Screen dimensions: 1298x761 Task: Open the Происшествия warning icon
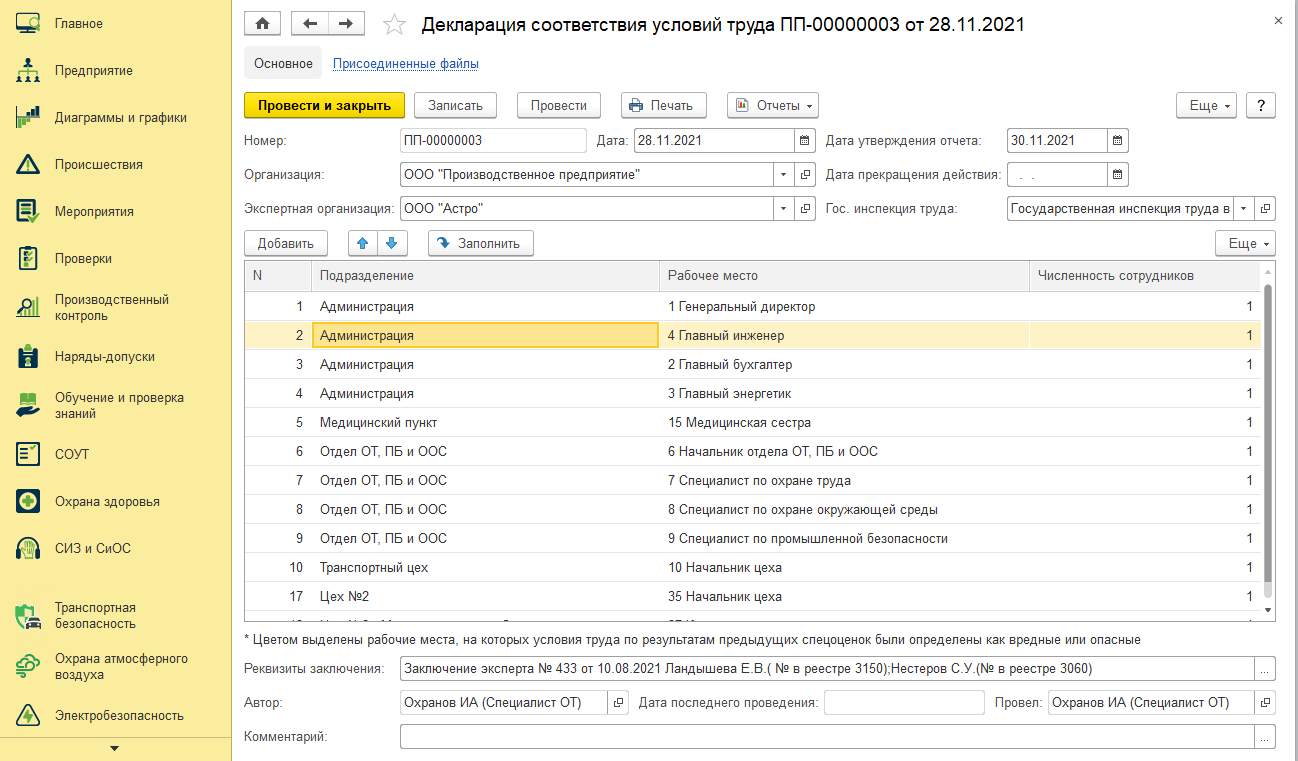[x=28, y=165]
